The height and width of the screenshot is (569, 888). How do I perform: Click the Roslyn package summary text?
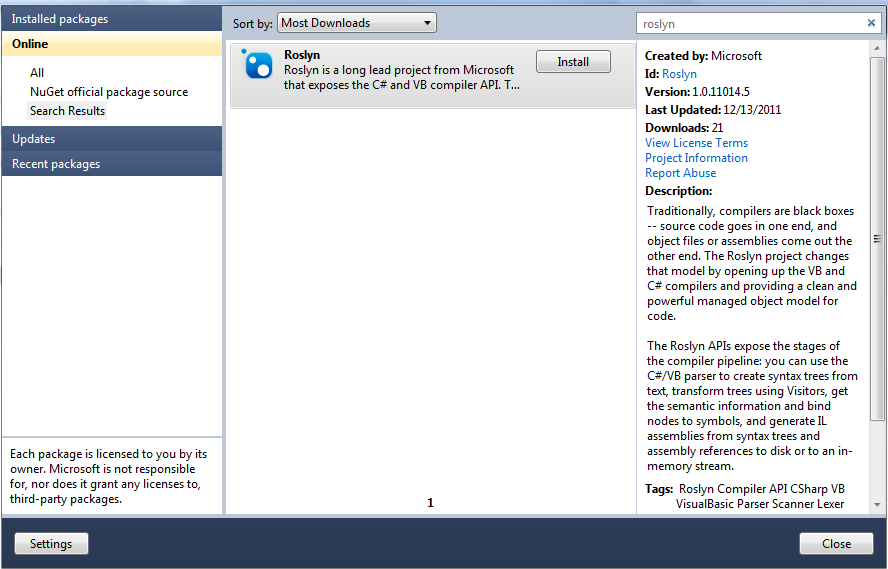click(402, 78)
